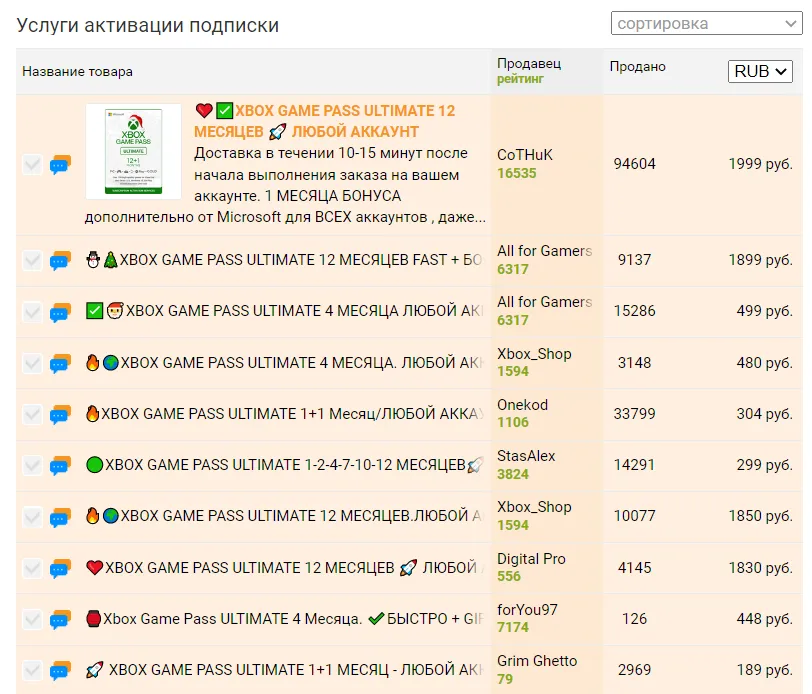
Task: Click seller name forYou97
Action: [x=527, y=610]
